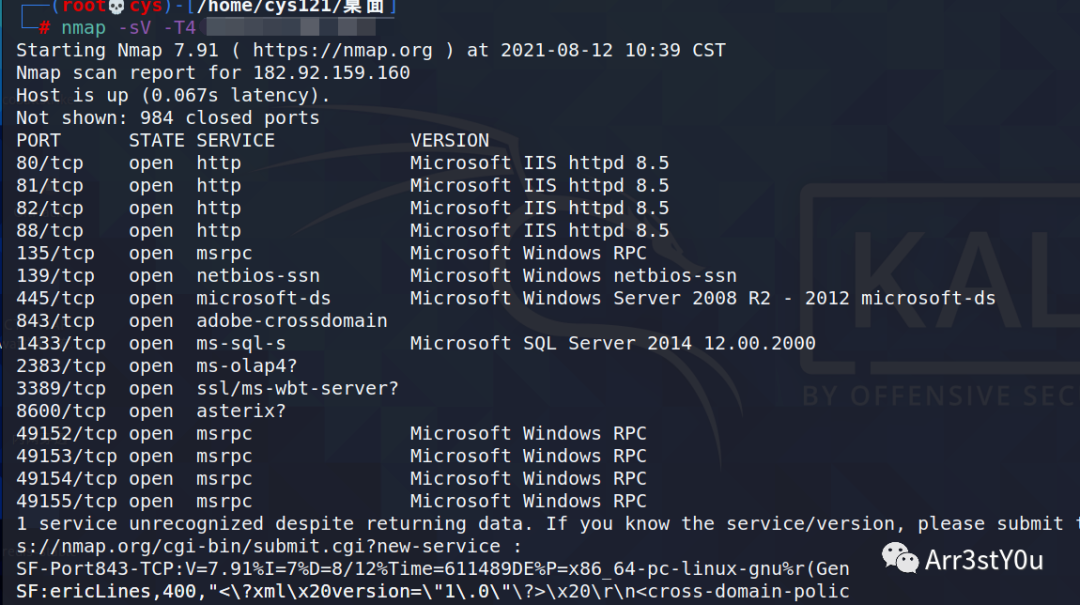Select the 80/tcp port row
The image size is (1080, 605).
click(342, 163)
